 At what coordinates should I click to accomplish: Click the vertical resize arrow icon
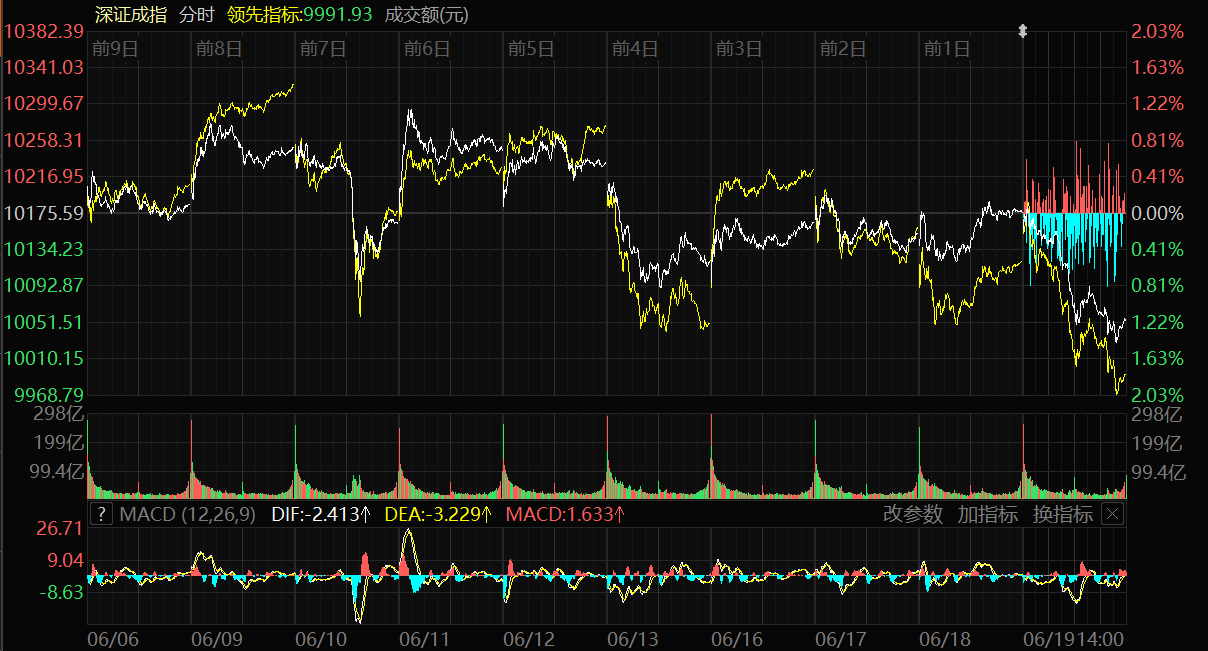click(1022, 31)
